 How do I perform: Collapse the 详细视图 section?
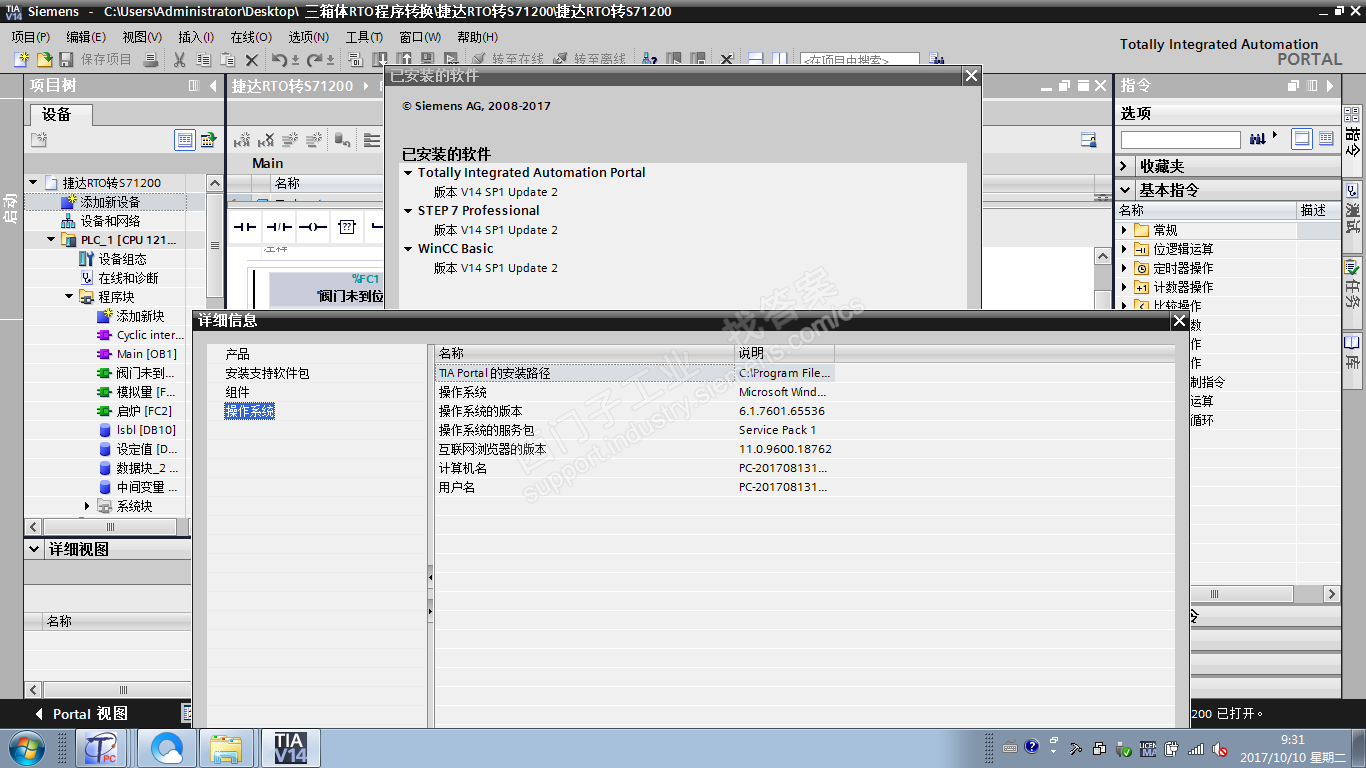(x=34, y=549)
